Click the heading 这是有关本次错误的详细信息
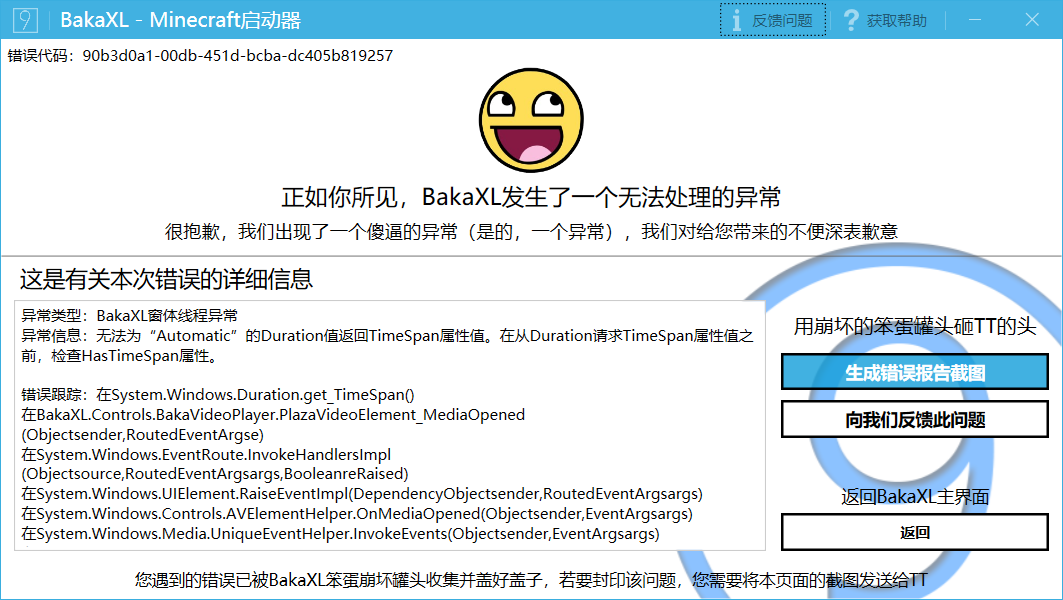The width and height of the screenshot is (1063, 600). (166, 279)
